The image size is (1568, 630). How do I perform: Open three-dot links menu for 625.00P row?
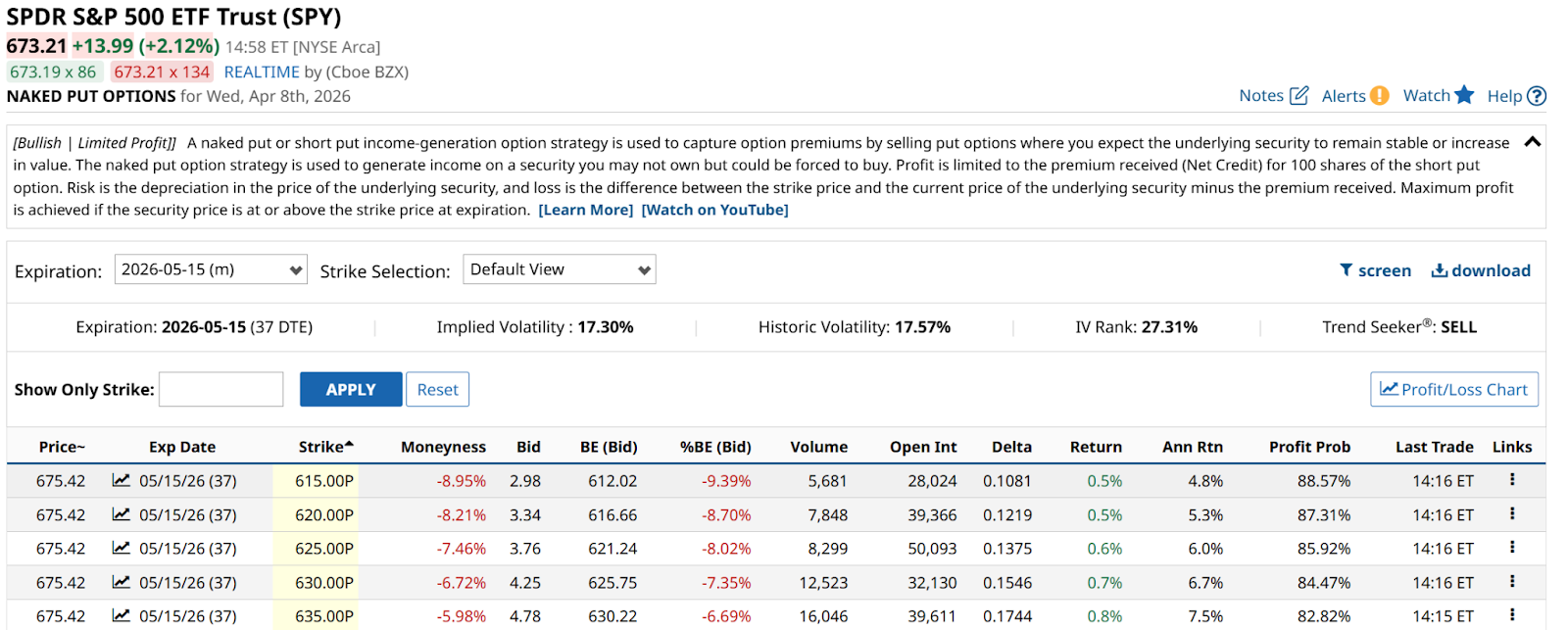(1512, 547)
